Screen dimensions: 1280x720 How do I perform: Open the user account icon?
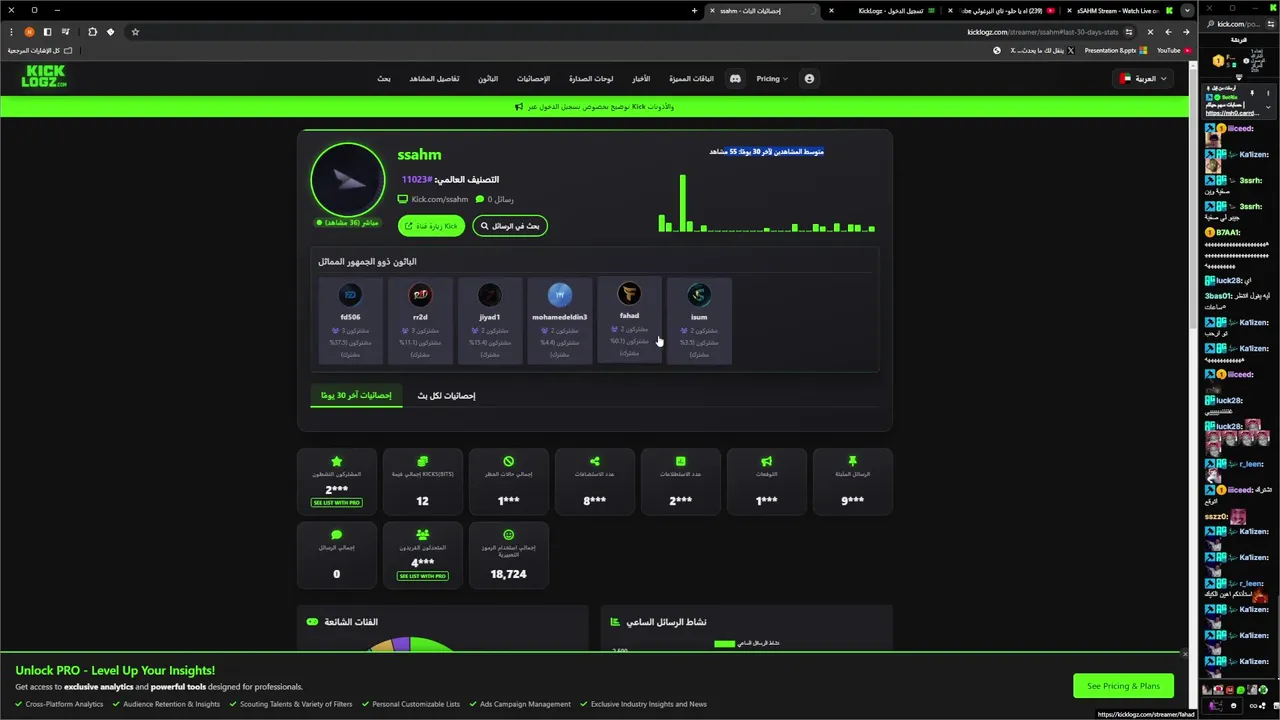click(x=809, y=78)
